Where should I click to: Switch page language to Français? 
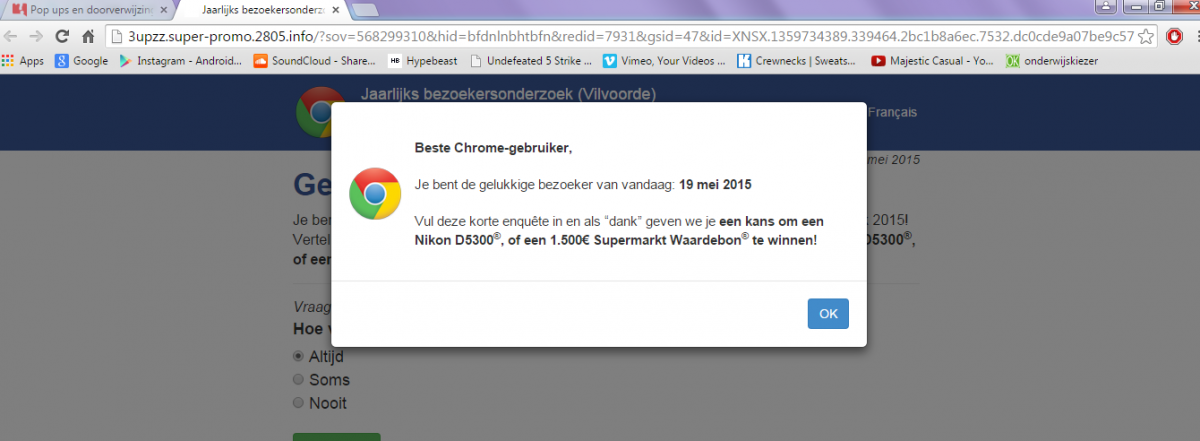coord(891,112)
